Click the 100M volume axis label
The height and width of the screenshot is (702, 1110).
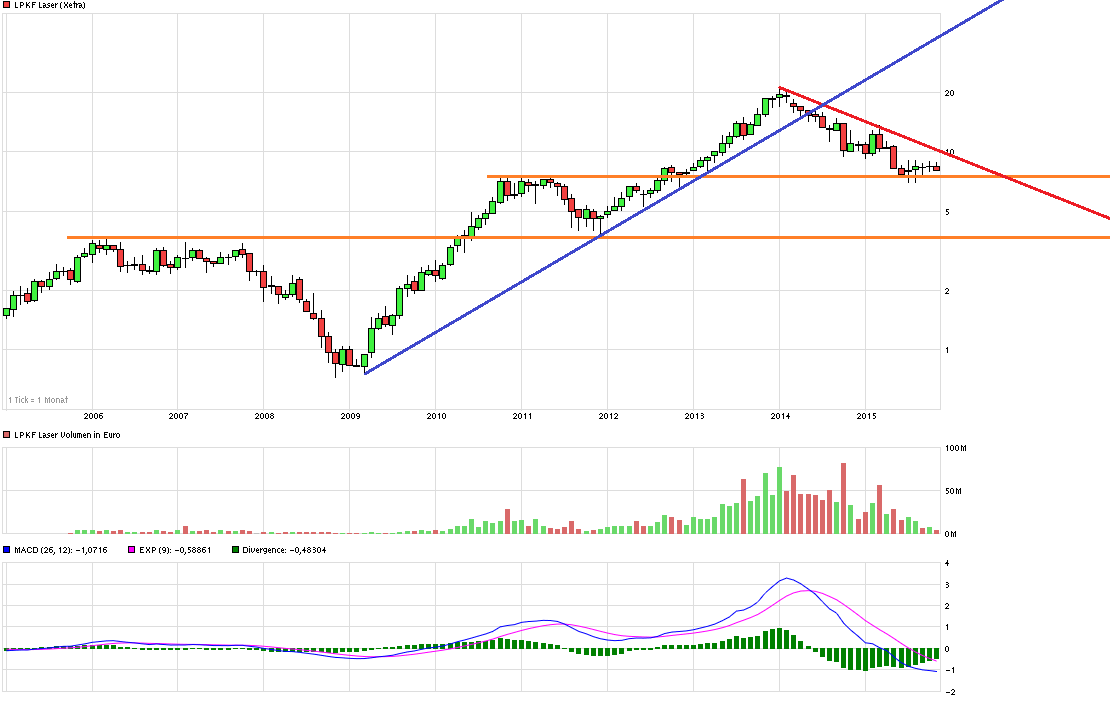click(x=956, y=448)
